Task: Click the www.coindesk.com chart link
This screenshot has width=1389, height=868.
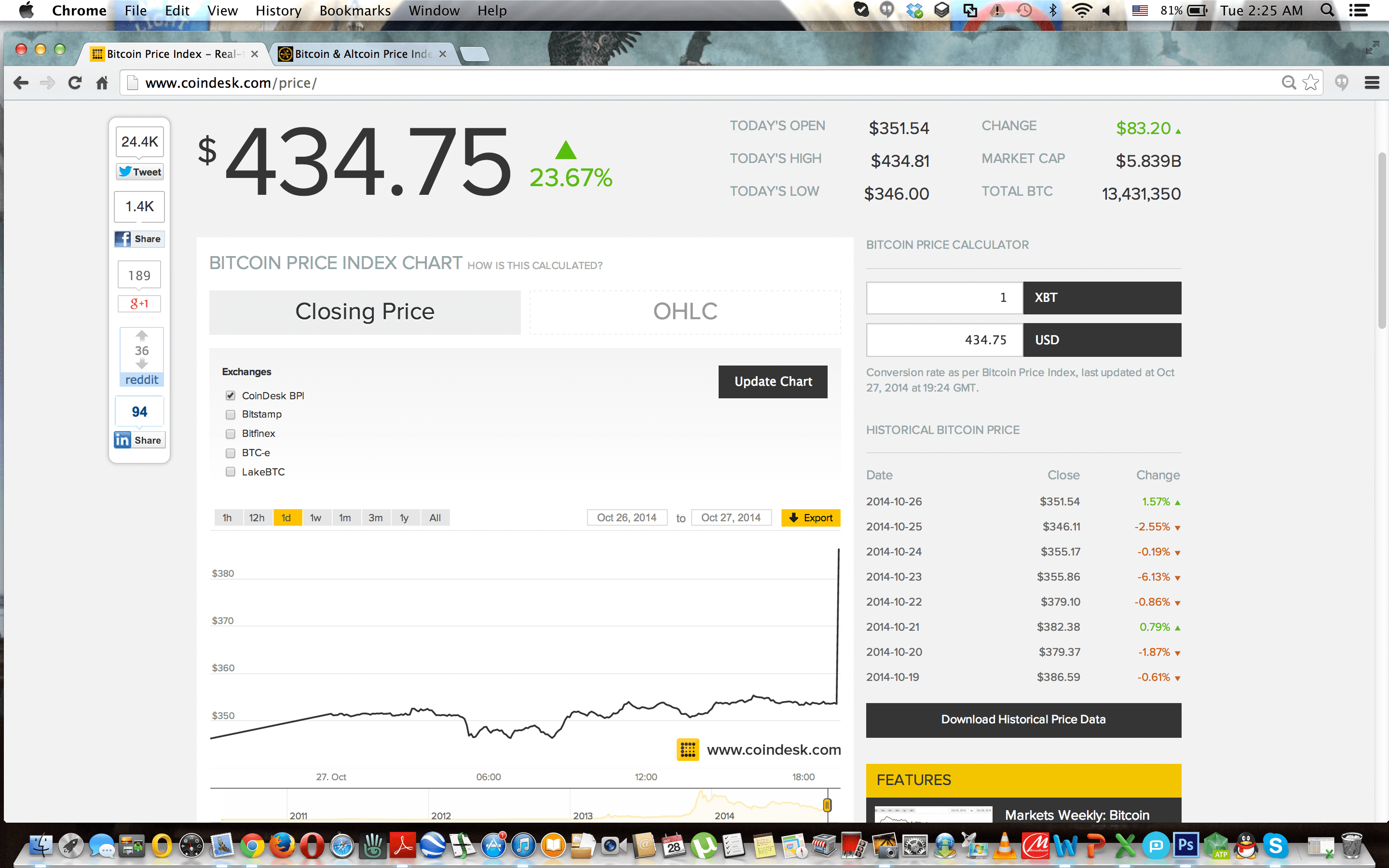Action: point(774,750)
